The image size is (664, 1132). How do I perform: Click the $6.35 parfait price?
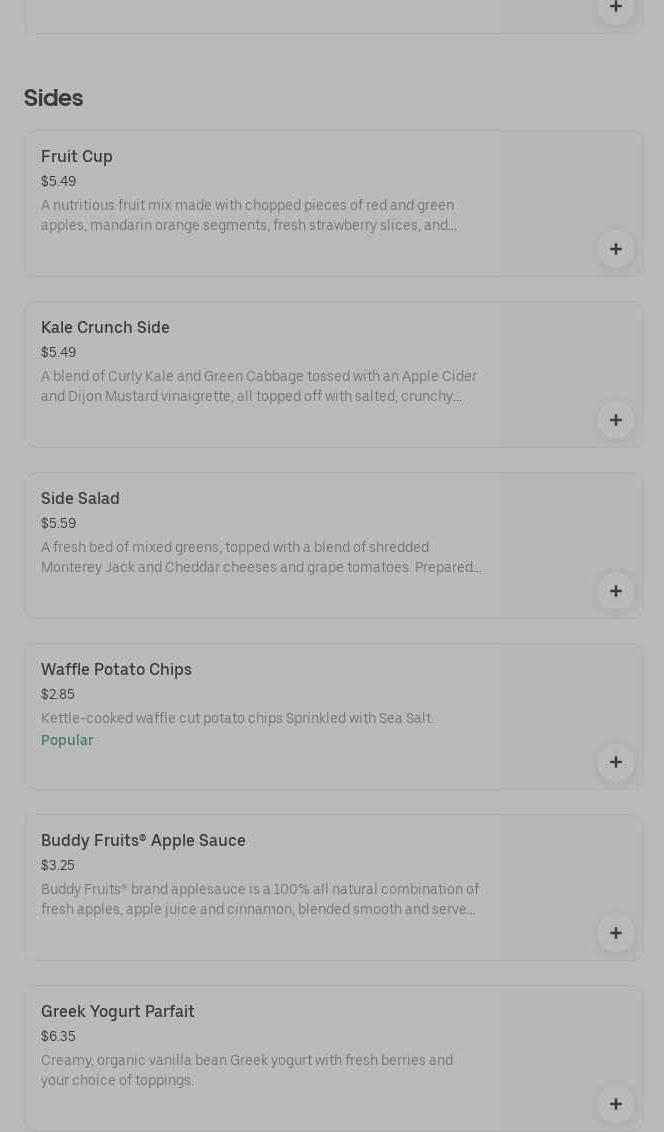tap(58, 1036)
